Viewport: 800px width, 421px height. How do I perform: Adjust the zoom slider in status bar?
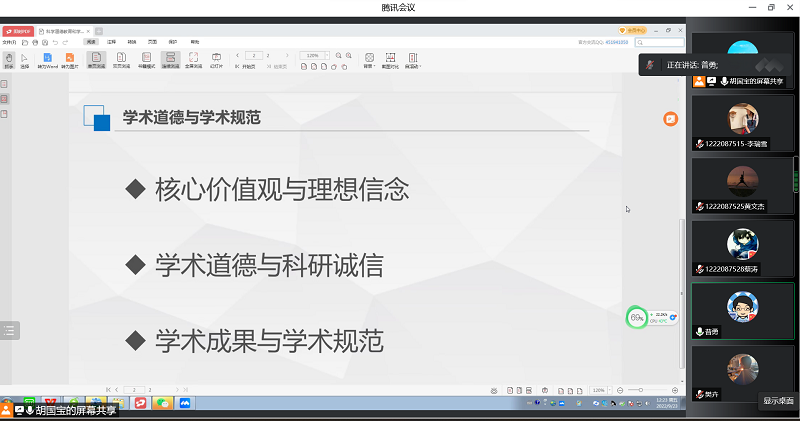coord(640,389)
